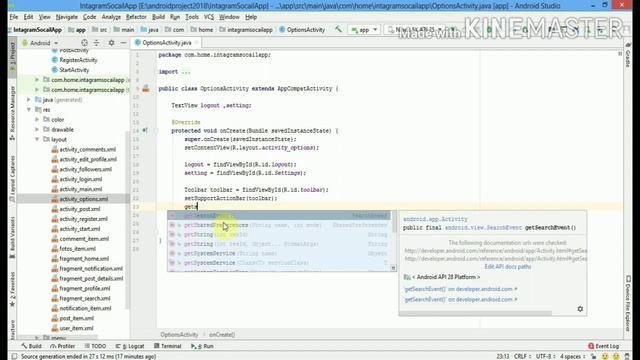640x360 pixels.
Task: Click the collapse all icon in Project panel
Action: pos(97,43)
